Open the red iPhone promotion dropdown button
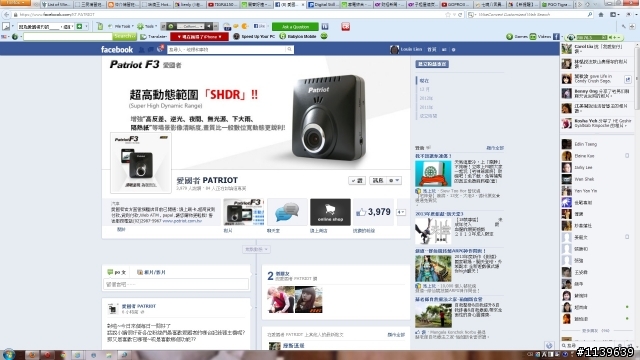Screen dimensions: 640x360 (200, 36)
